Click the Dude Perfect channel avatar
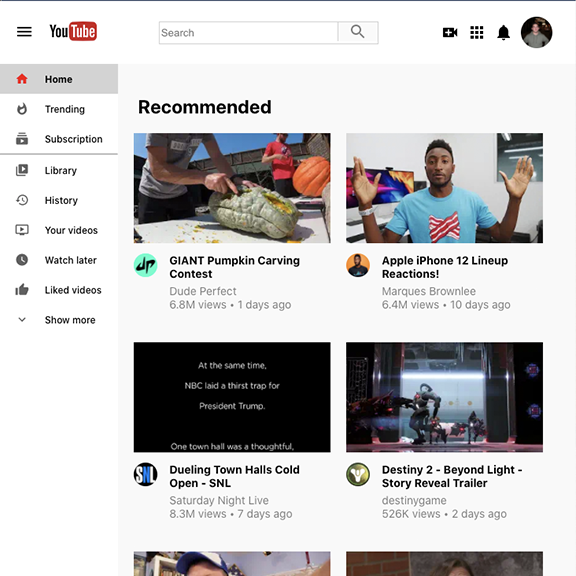The image size is (576, 576). tap(145, 265)
